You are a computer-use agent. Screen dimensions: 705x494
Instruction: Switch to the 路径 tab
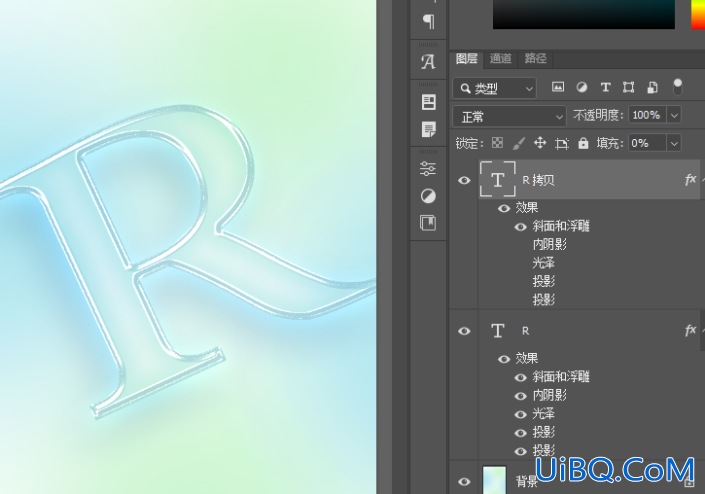click(x=535, y=58)
